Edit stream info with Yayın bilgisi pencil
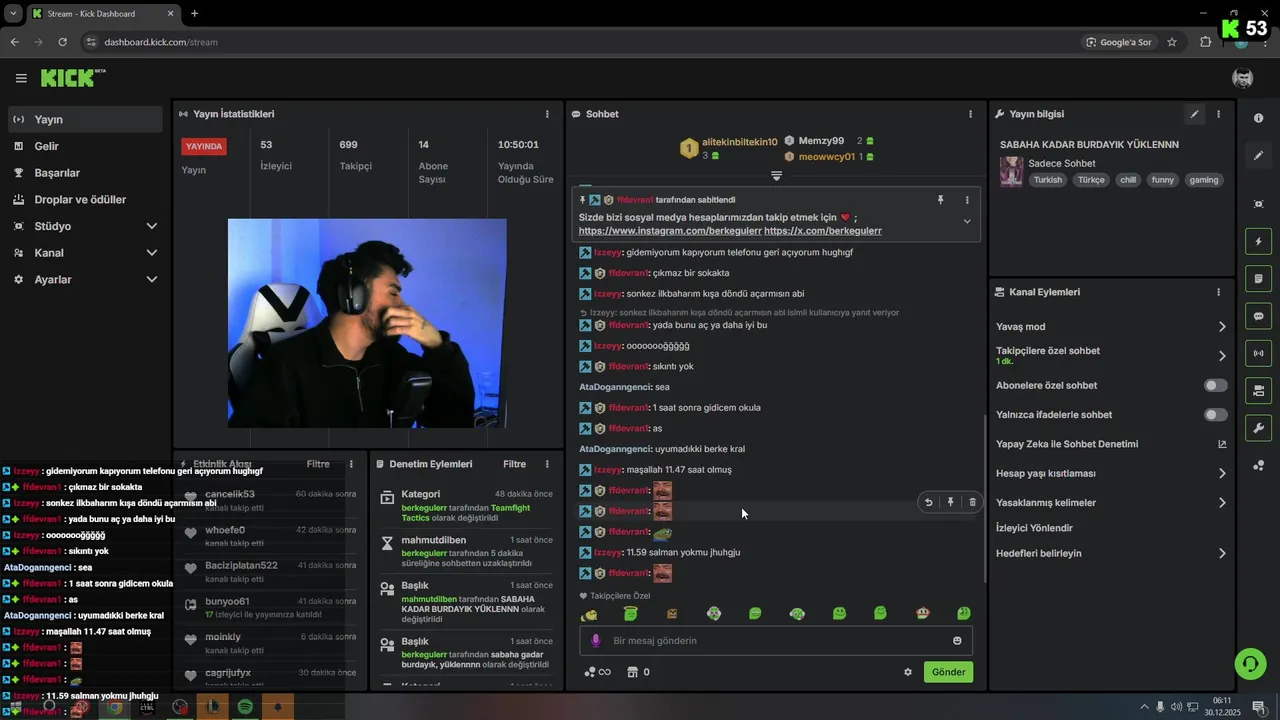Screen dimensions: 1280x720 pyautogui.click(x=1194, y=114)
